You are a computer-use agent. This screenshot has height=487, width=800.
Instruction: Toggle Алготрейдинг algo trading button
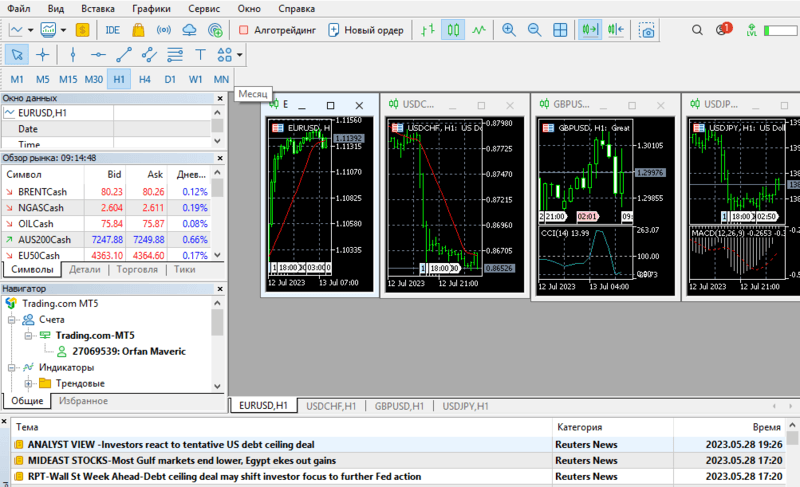tap(277, 30)
